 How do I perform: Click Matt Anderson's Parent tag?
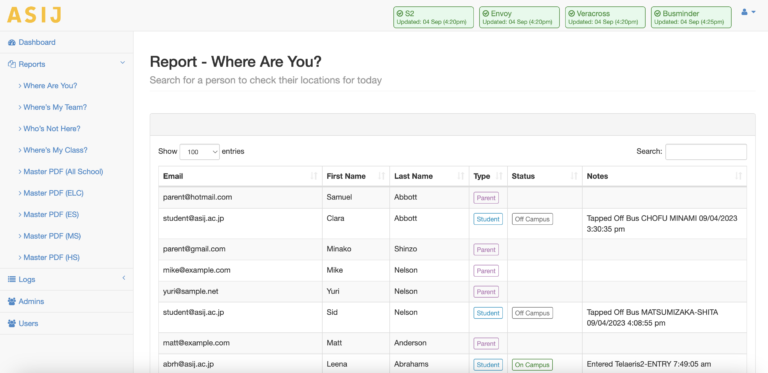point(486,344)
